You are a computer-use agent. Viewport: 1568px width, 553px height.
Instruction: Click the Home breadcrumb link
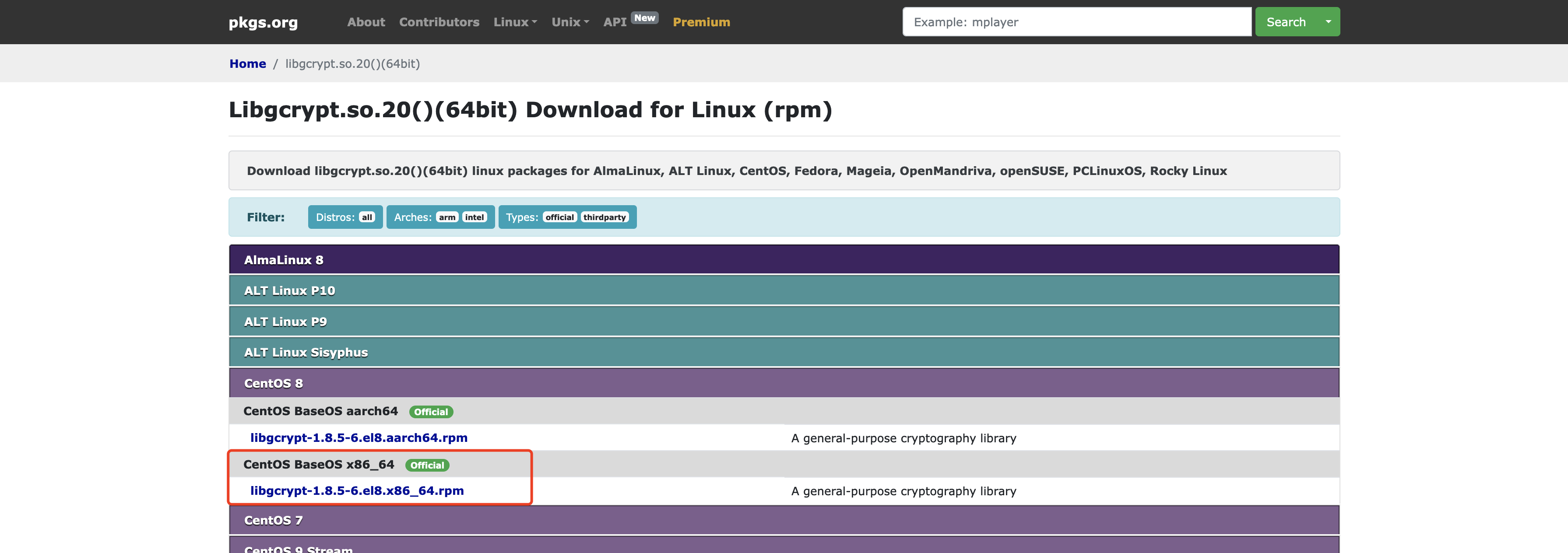(248, 64)
